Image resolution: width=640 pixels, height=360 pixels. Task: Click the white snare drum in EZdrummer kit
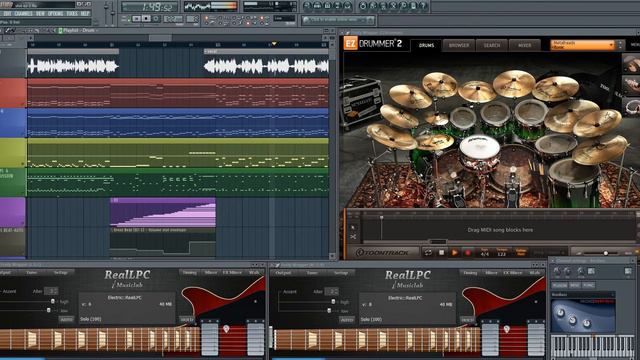(x=479, y=146)
